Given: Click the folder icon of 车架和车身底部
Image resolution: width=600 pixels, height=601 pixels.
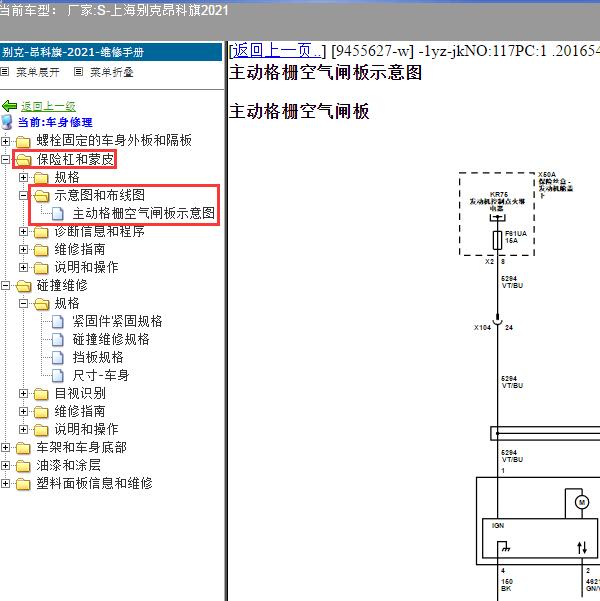Looking at the screenshot, I should 23,448.
